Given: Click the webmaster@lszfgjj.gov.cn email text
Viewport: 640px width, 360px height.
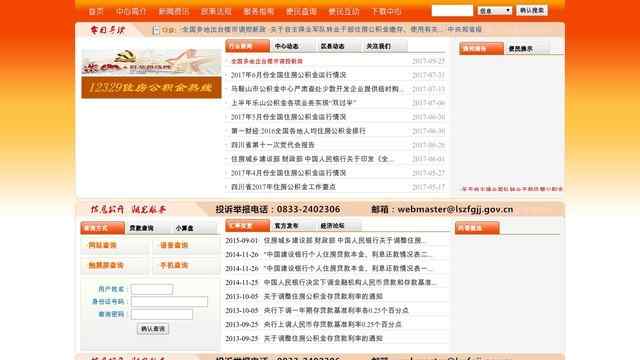Looking at the screenshot, I should point(455,209).
